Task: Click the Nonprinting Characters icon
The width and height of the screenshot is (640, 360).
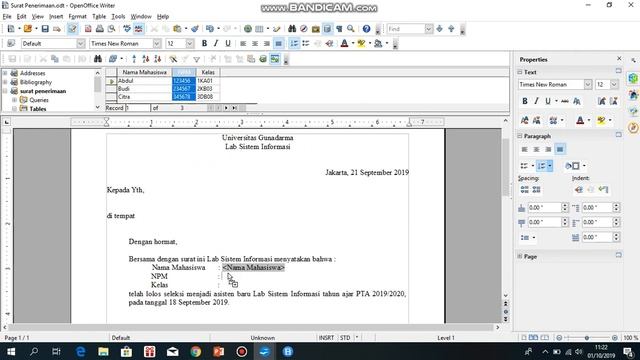Action: tap(339, 29)
